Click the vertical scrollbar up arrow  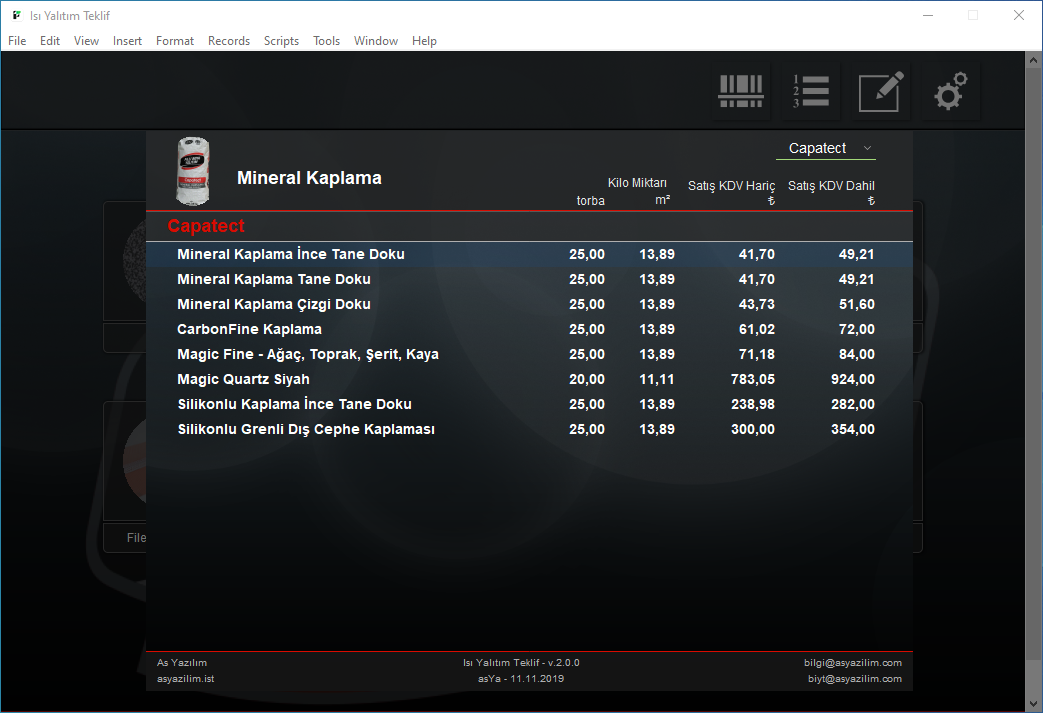click(x=1033, y=60)
